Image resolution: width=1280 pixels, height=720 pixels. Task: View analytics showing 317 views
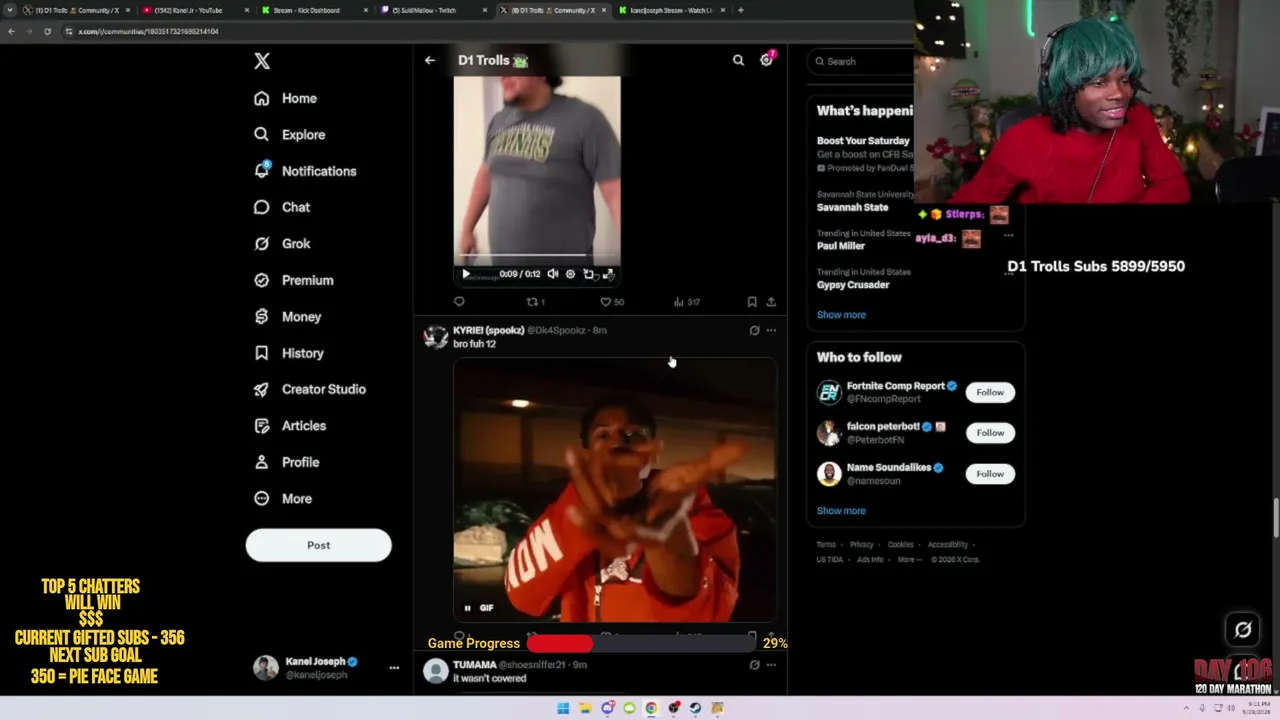686,301
